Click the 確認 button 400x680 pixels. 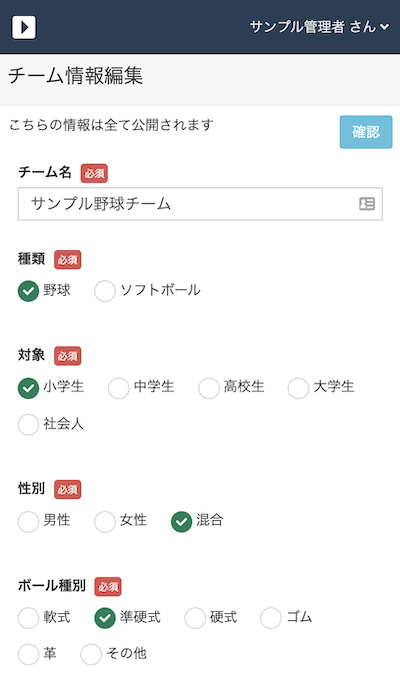click(x=366, y=132)
